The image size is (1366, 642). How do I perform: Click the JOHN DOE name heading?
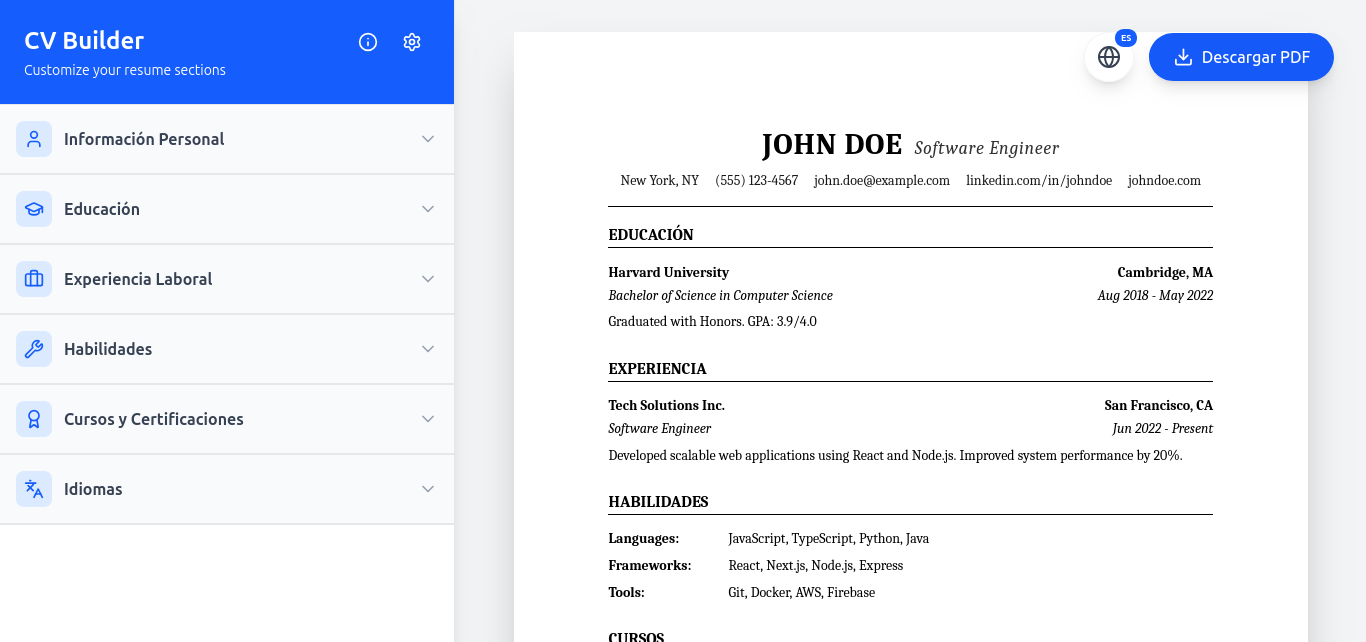pos(831,145)
